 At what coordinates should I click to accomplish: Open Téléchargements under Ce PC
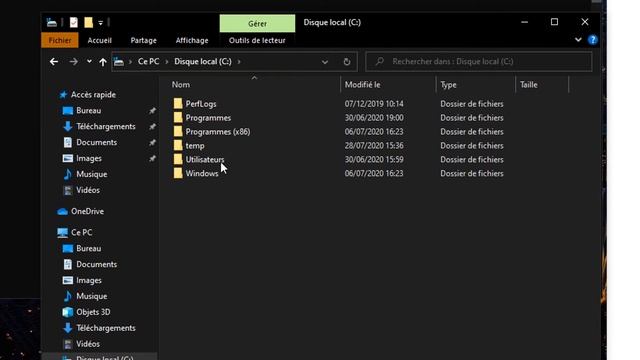106,328
